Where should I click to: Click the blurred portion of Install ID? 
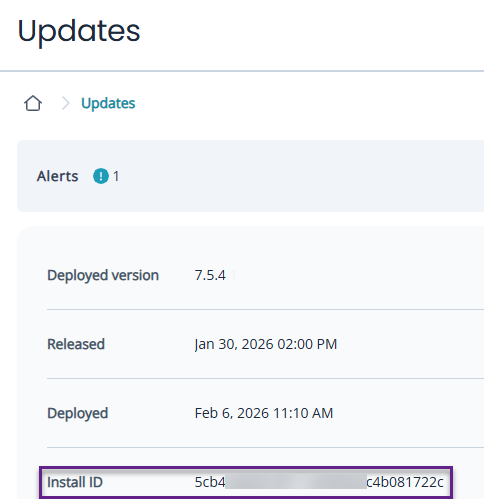tap(296, 482)
